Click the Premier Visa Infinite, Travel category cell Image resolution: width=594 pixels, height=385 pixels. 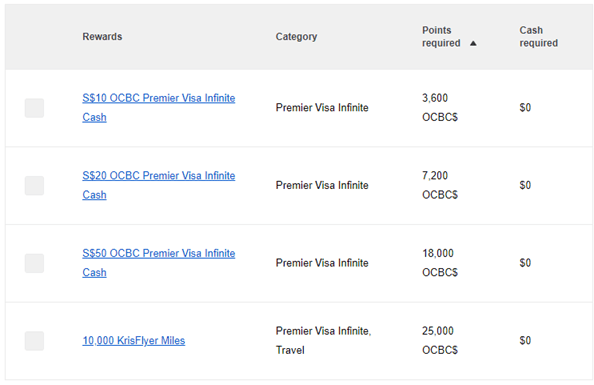[323, 341]
